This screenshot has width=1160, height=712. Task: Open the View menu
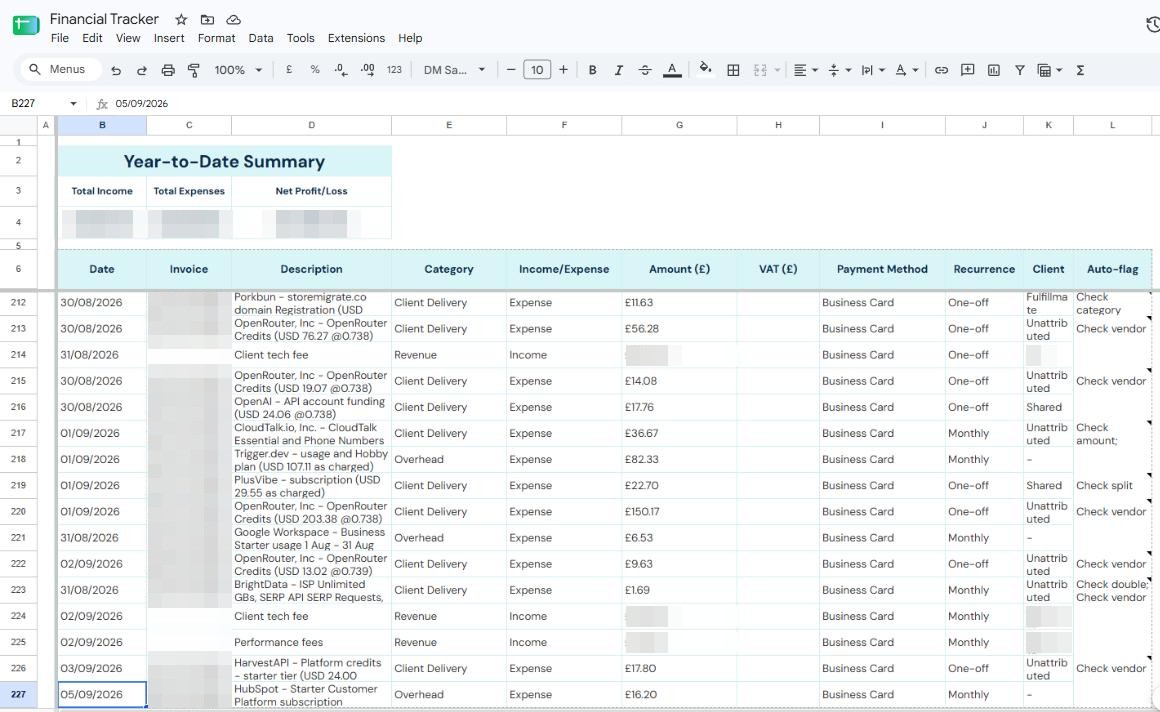[128, 38]
